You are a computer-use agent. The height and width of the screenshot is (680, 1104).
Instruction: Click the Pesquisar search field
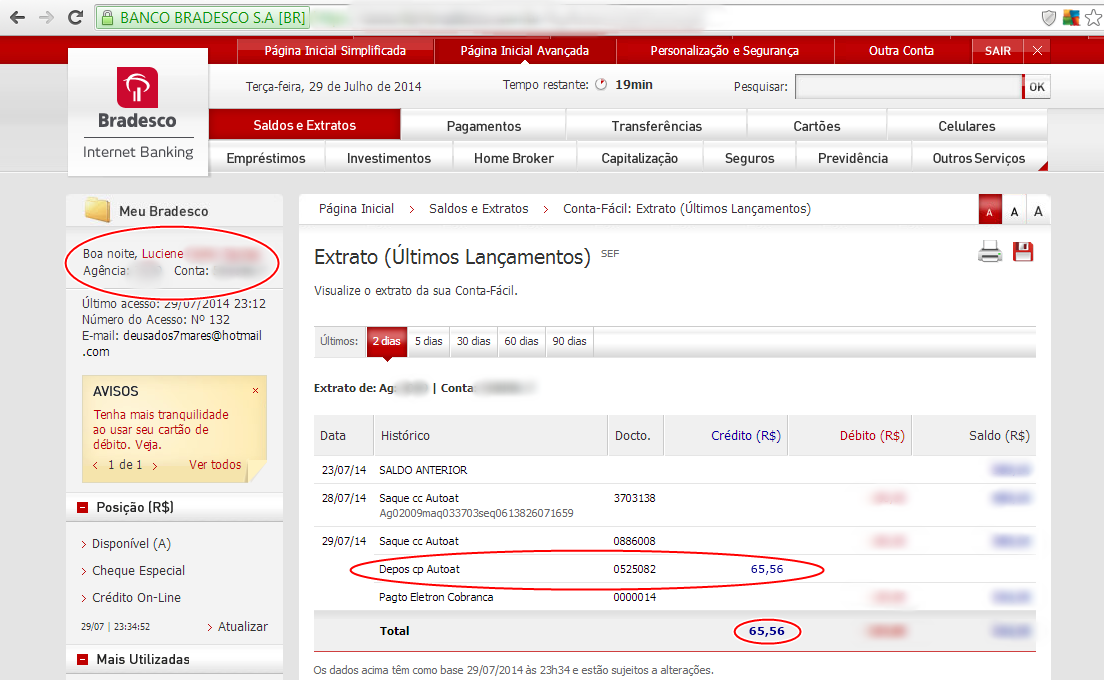pos(908,87)
